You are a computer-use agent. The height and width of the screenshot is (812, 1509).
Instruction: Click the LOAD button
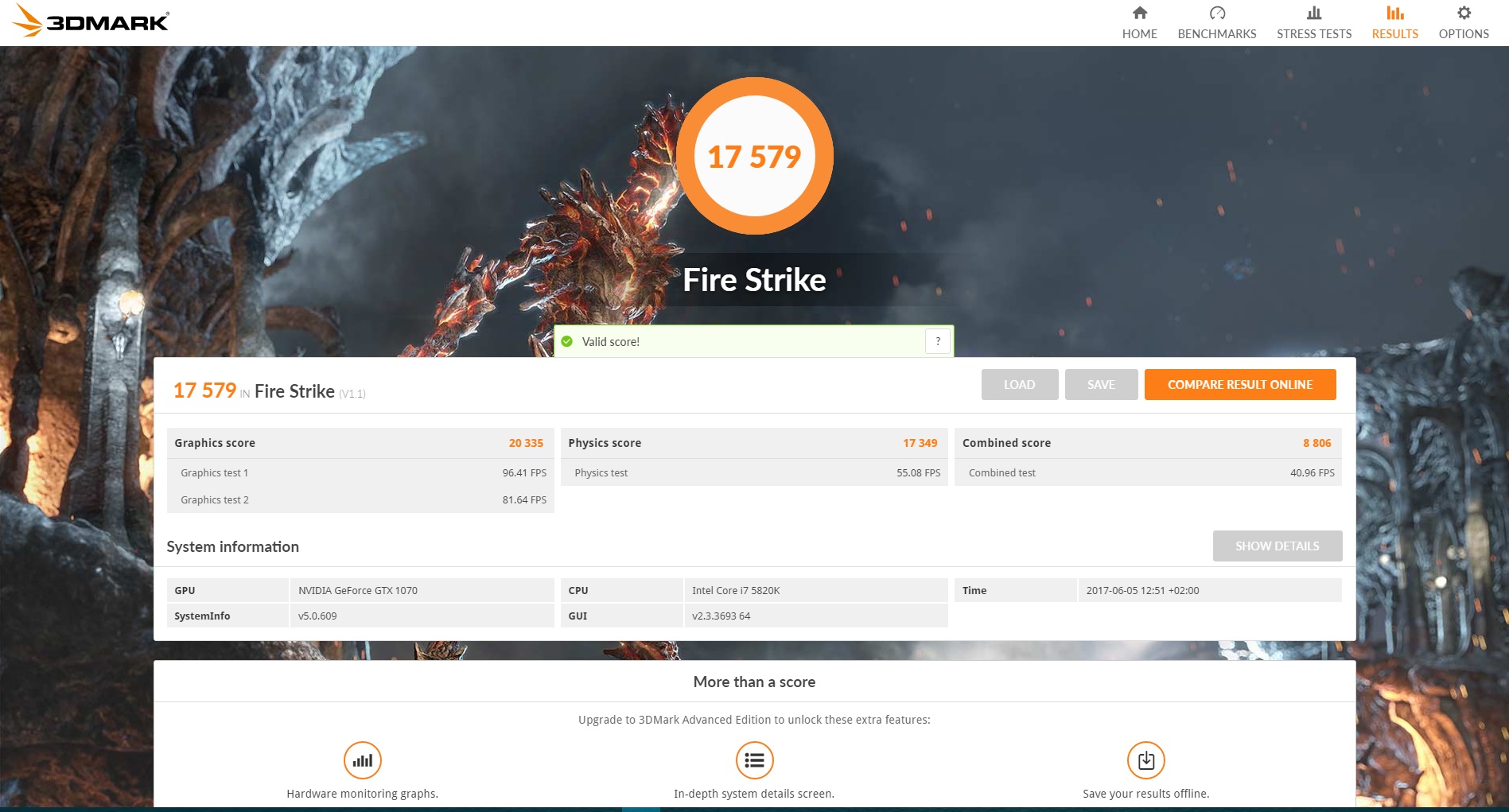tap(1020, 384)
